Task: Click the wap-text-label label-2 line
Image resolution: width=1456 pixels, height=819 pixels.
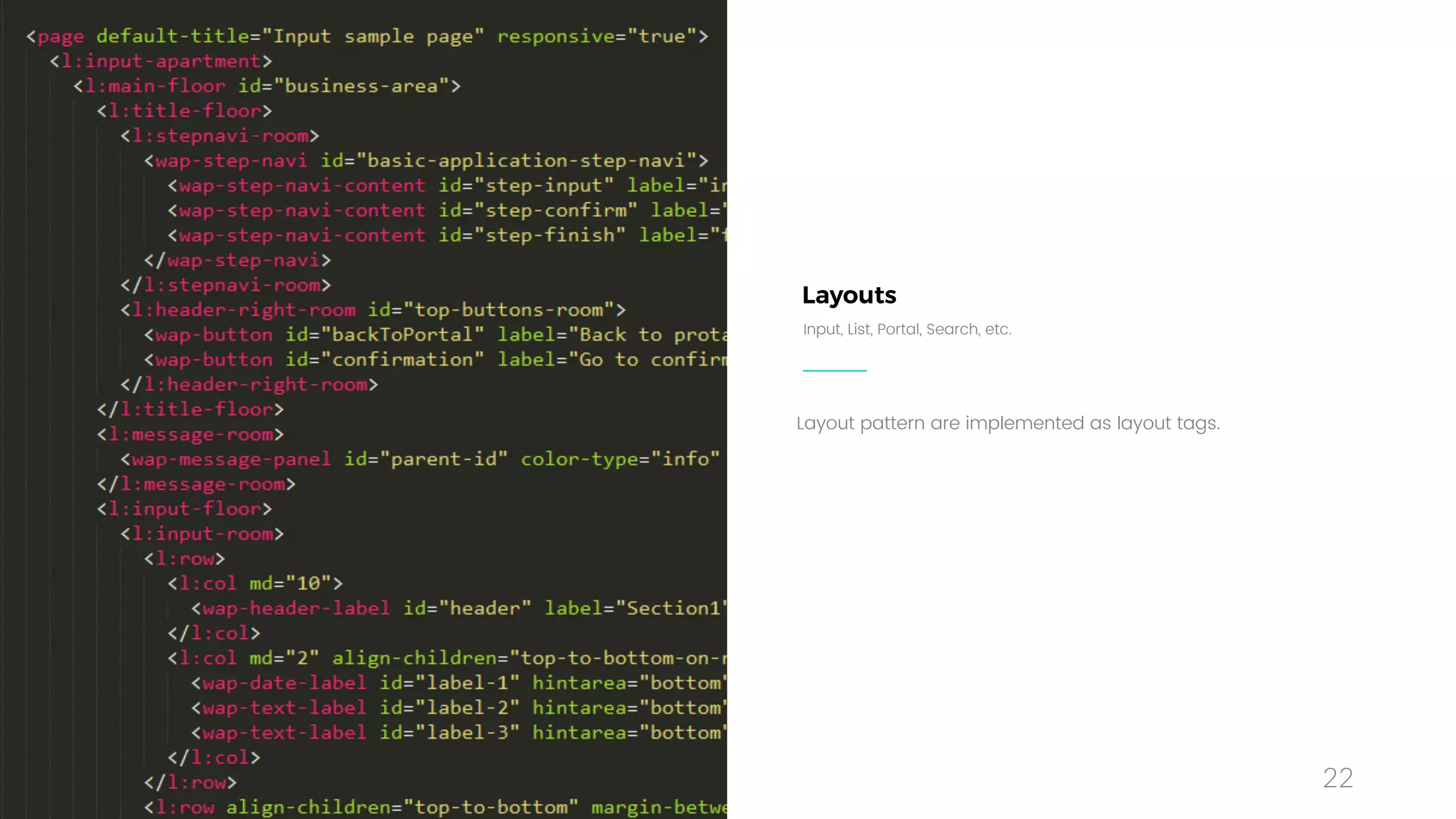Action: click(x=459, y=708)
